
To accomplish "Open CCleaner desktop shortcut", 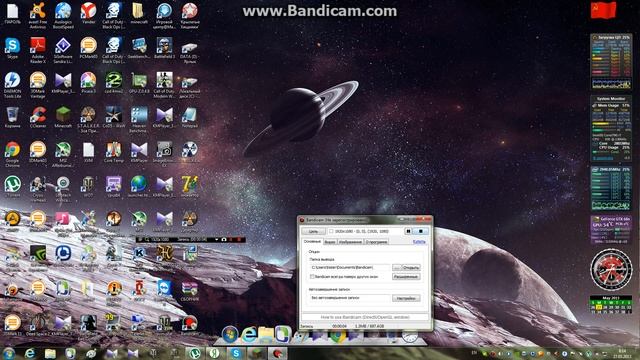I will (x=38, y=117).
